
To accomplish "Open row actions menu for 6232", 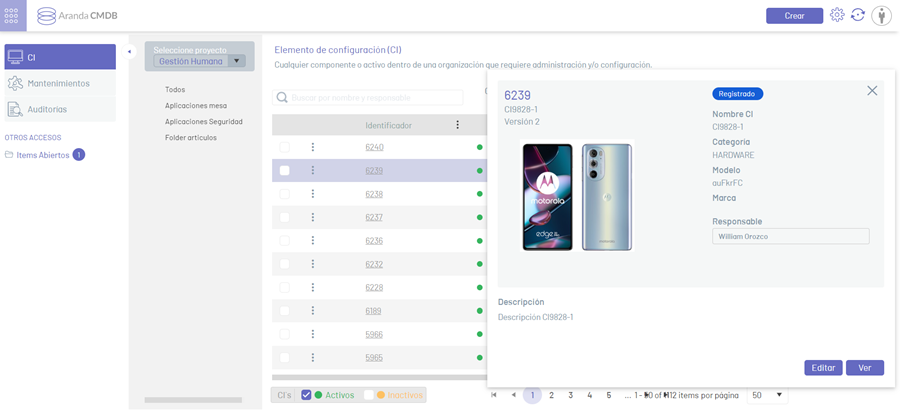I will (x=312, y=264).
